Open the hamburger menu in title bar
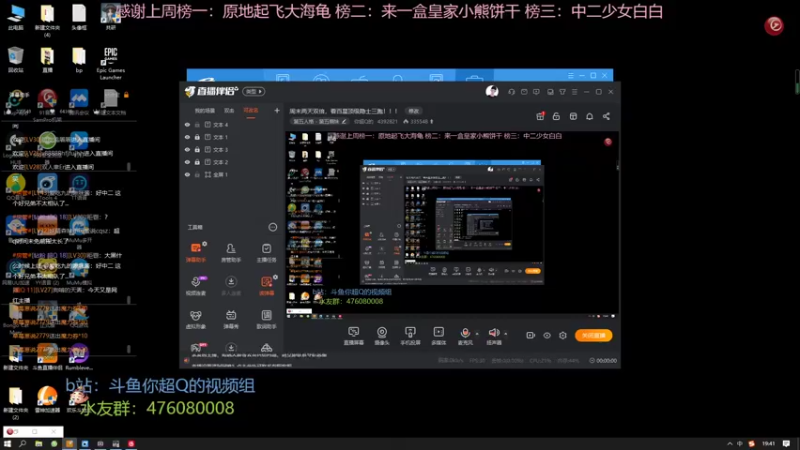 (x=574, y=92)
